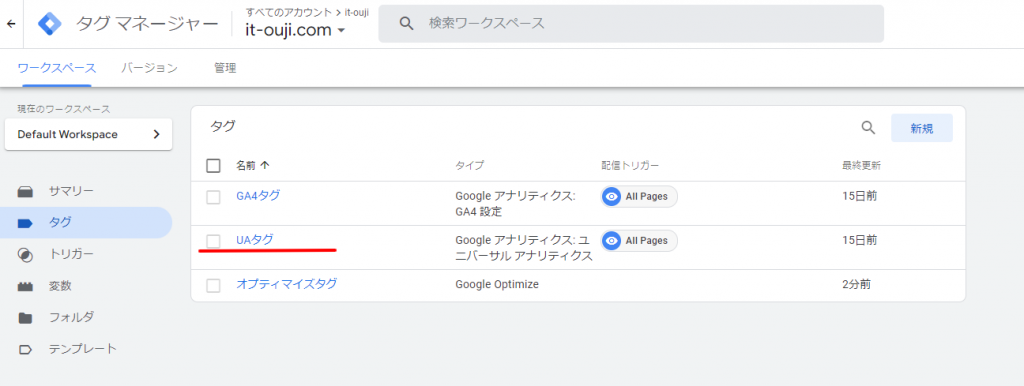Click the Tag Manager logo icon
Image resolution: width=1024 pixels, height=386 pixels.
pos(50,24)
